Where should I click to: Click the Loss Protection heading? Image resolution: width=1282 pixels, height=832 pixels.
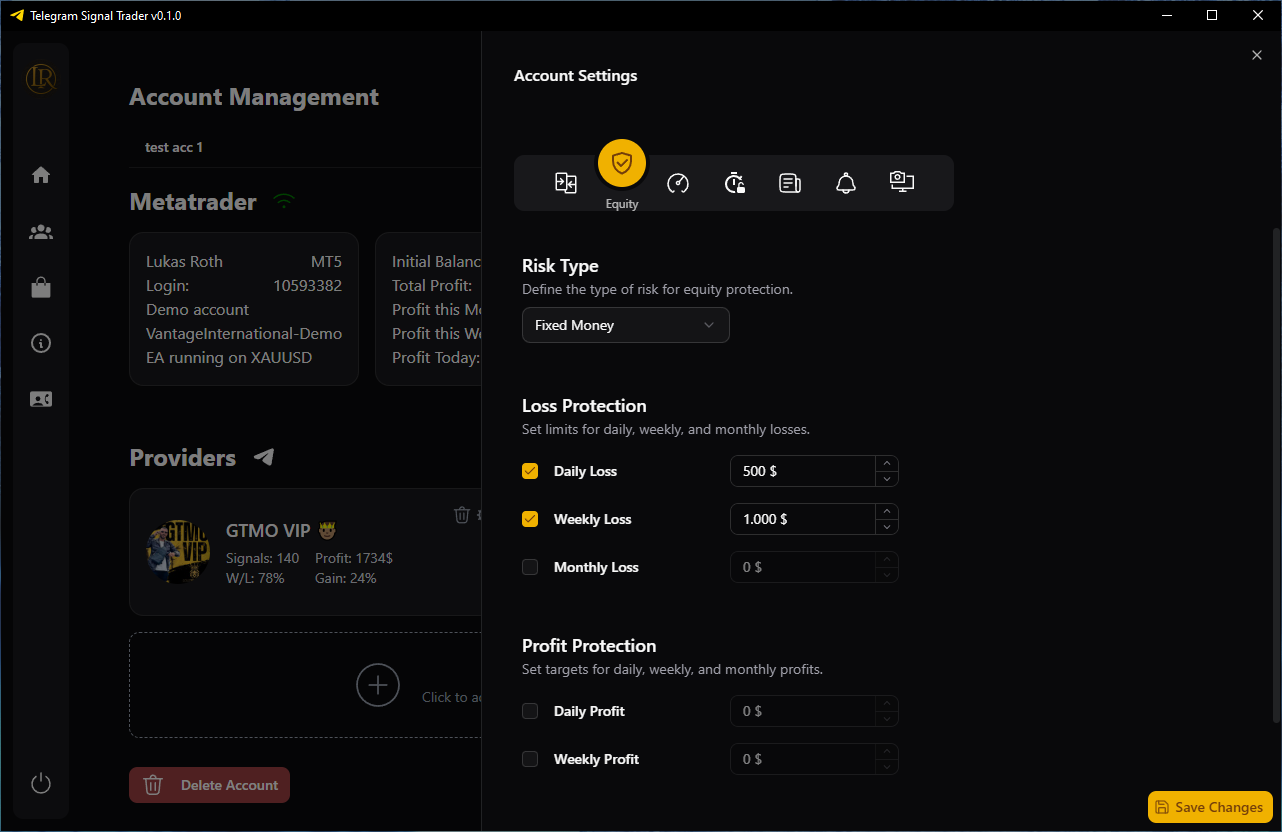click(584, 405)
